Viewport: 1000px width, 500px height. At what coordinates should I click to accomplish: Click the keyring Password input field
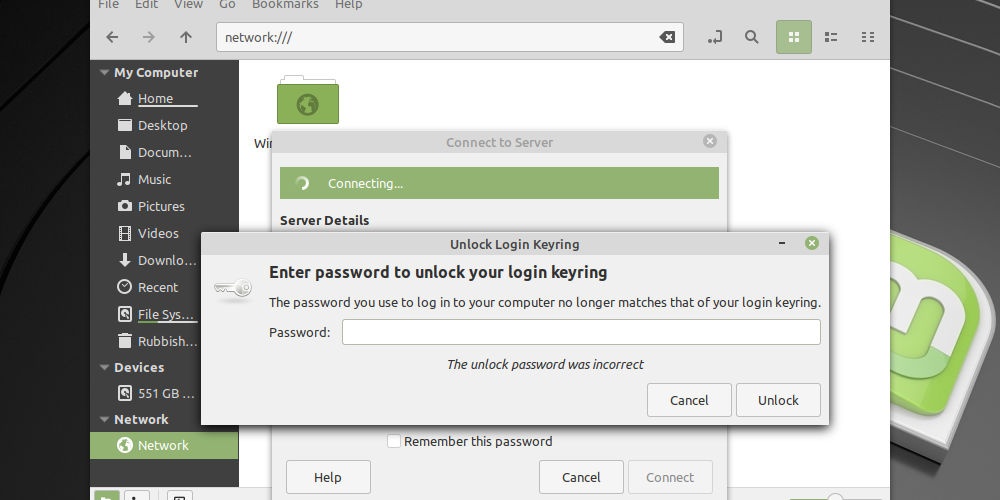581,332
